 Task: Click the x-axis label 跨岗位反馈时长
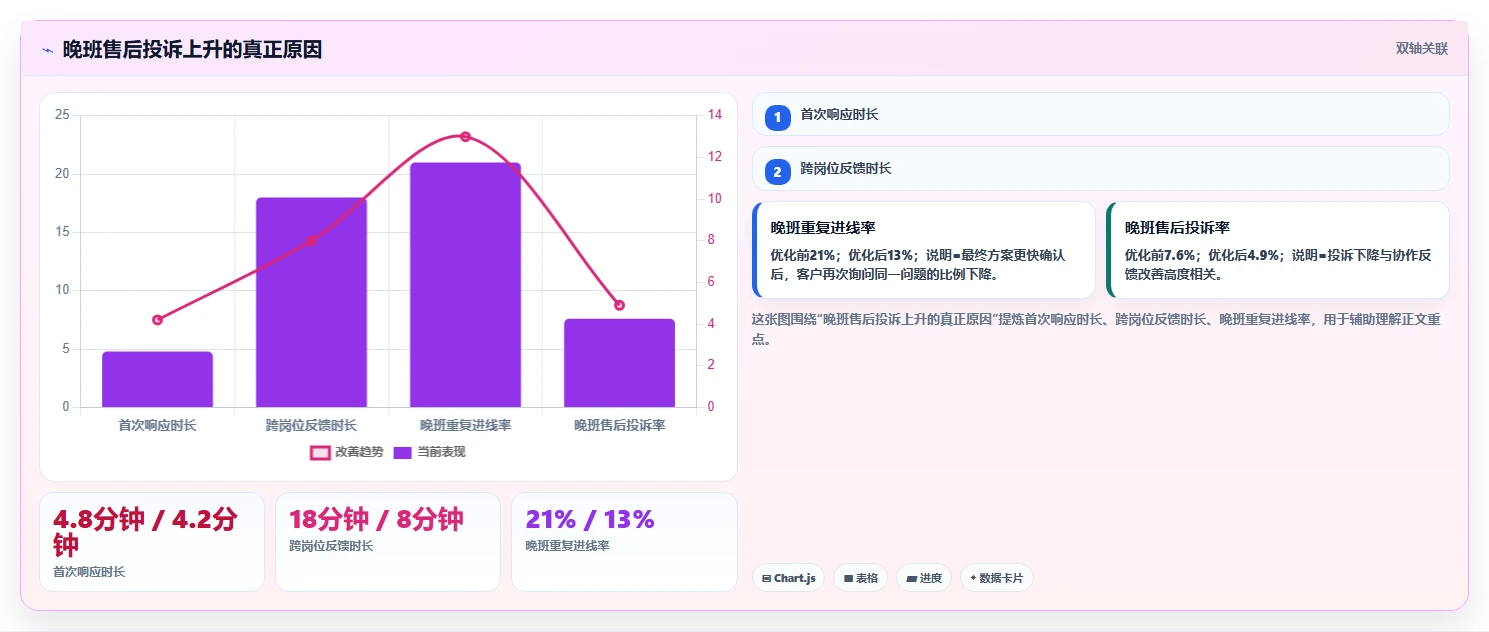coord(311,426)
